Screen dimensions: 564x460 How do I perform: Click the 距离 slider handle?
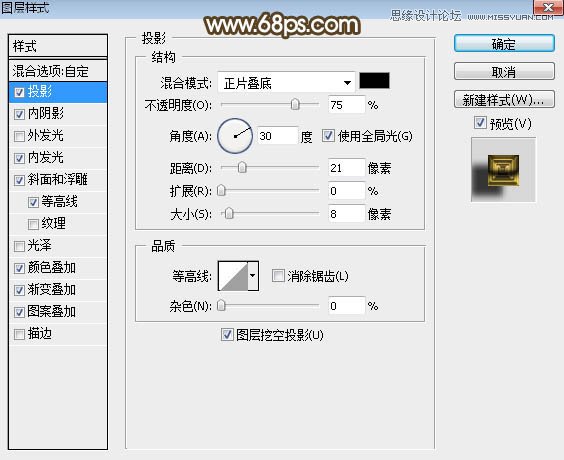[x=242, y=168]
